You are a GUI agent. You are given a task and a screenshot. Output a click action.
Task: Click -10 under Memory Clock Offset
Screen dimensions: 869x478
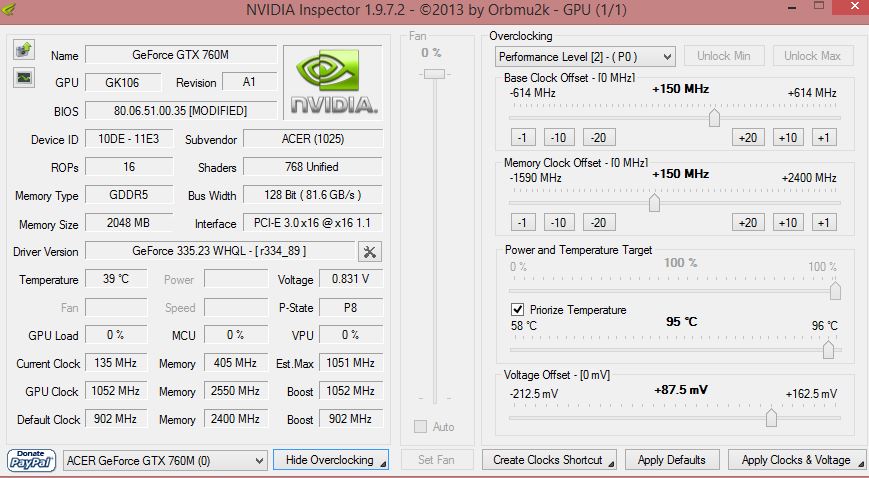pos(559,222)
